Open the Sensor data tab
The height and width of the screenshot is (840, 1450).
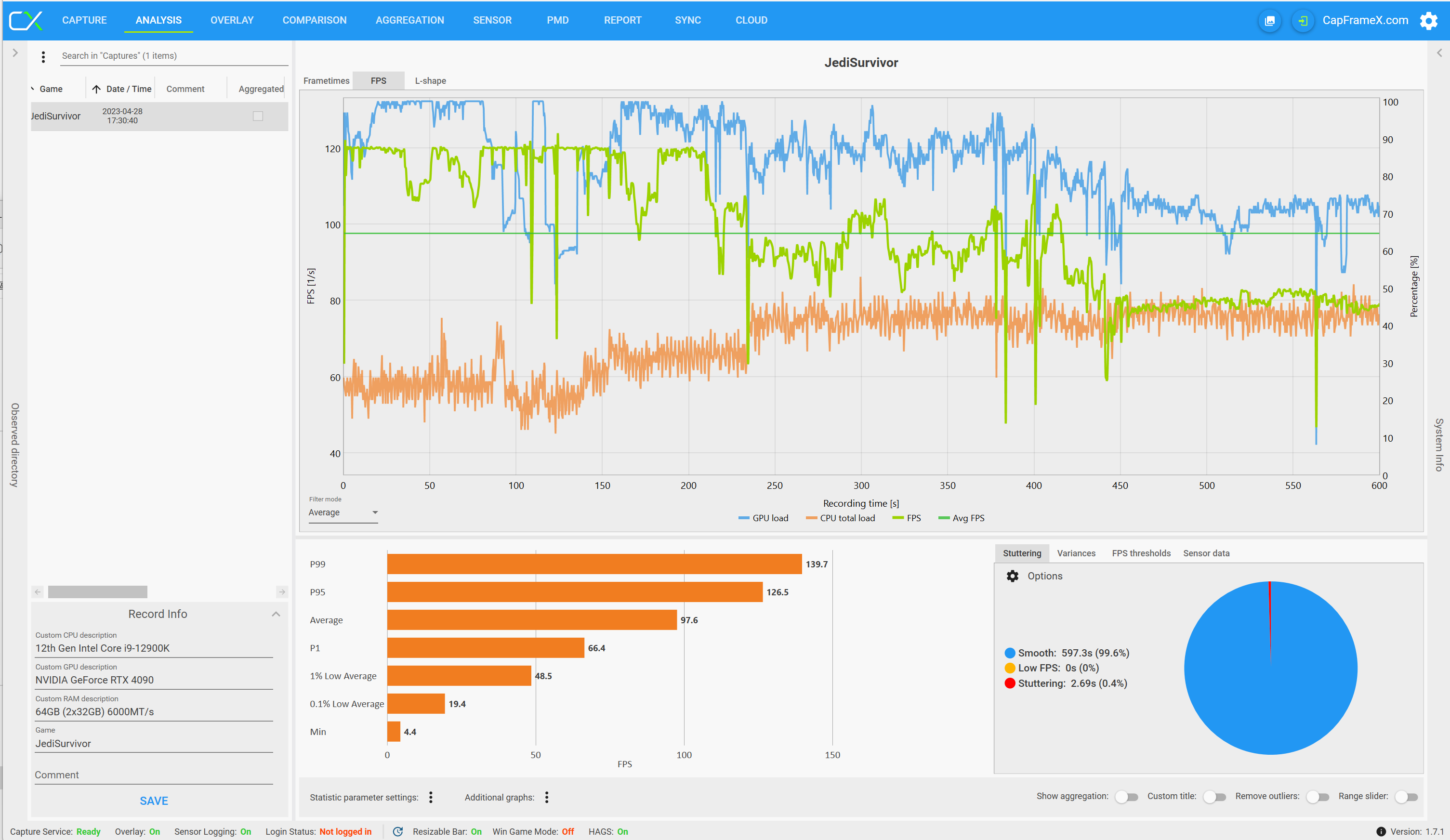[1206, 553]
